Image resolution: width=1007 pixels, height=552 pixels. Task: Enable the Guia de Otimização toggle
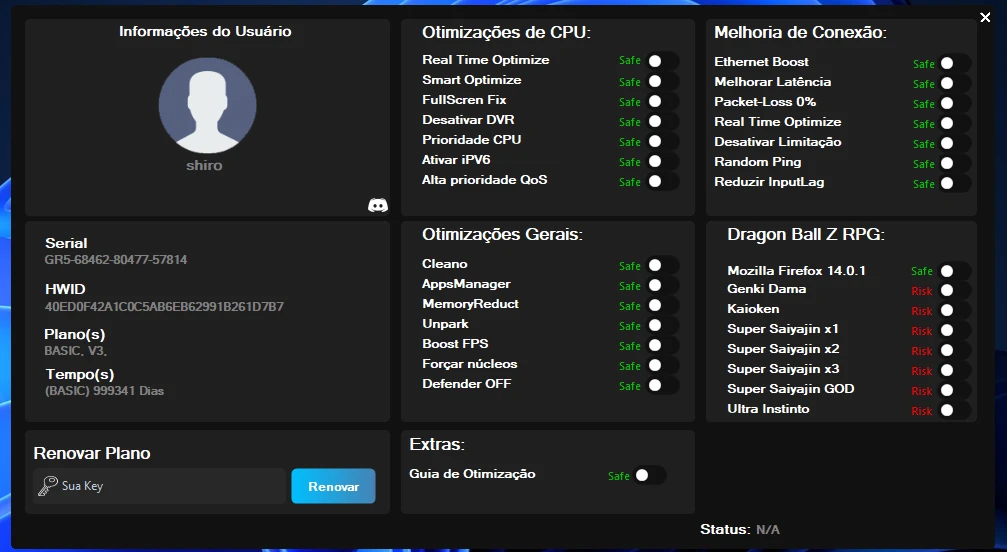click(x=648, y=475)
